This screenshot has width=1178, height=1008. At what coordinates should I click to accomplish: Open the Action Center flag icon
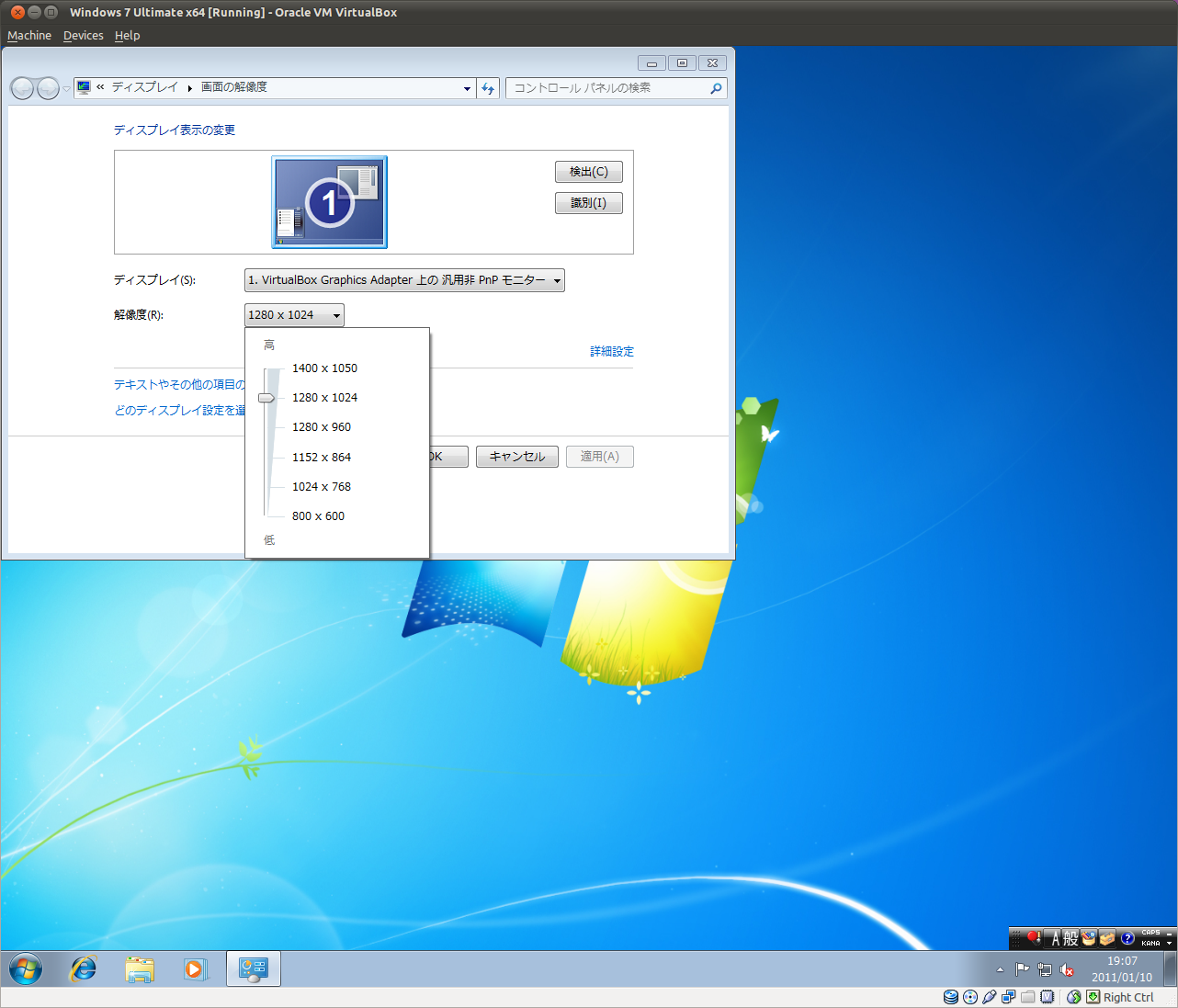pyautogui.click(x=1022, y=969)
